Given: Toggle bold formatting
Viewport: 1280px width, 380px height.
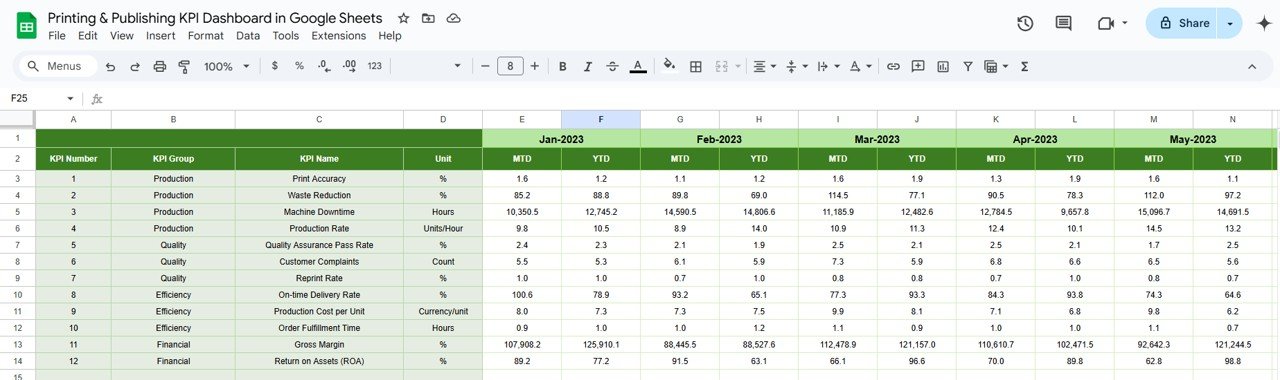Looking at the screenshot, I should pyautogui.click(x=562, y=66).
